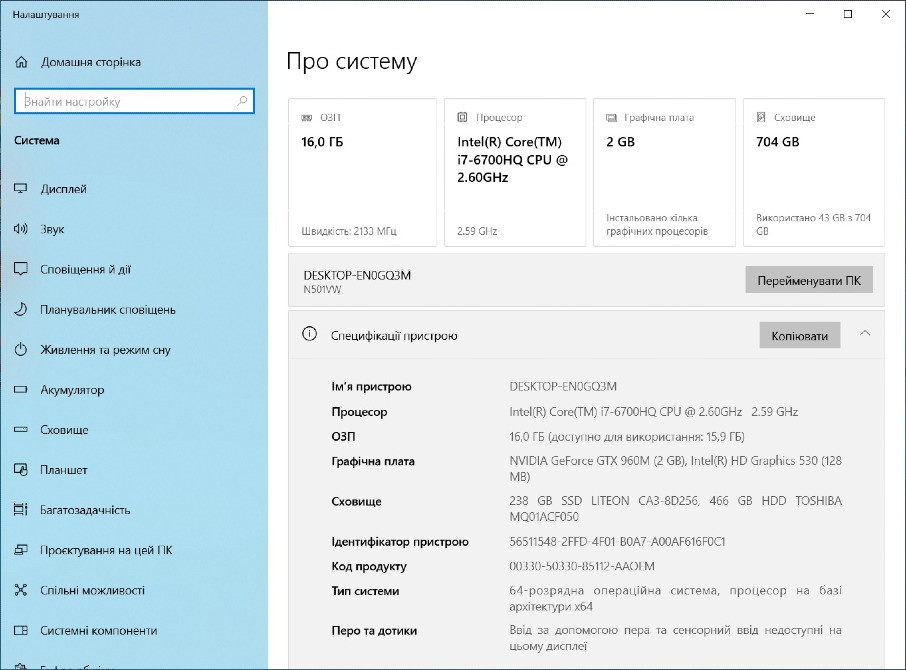Click the ОЗП 16,0 ГБ card
Screen dimensions: 906x670
coord(362,172)
